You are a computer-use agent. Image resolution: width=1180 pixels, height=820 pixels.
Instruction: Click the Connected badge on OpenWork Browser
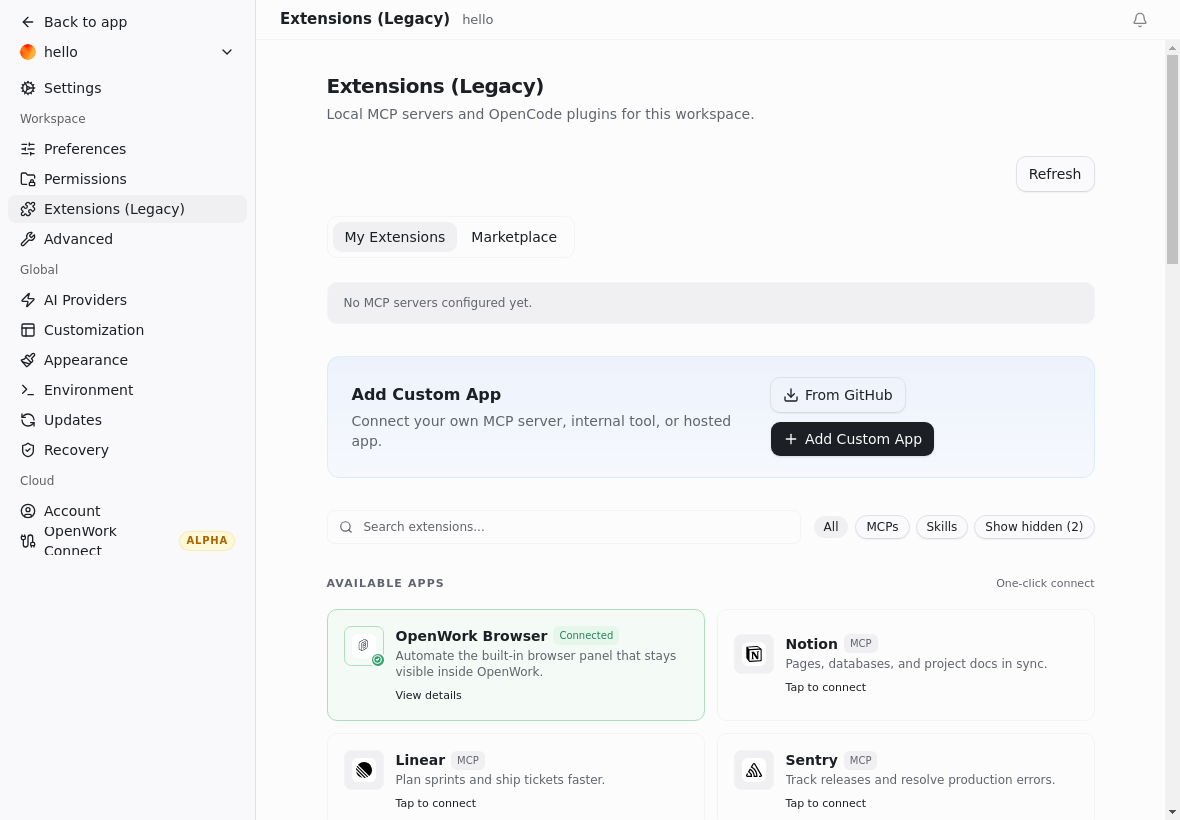coord(585,635)
